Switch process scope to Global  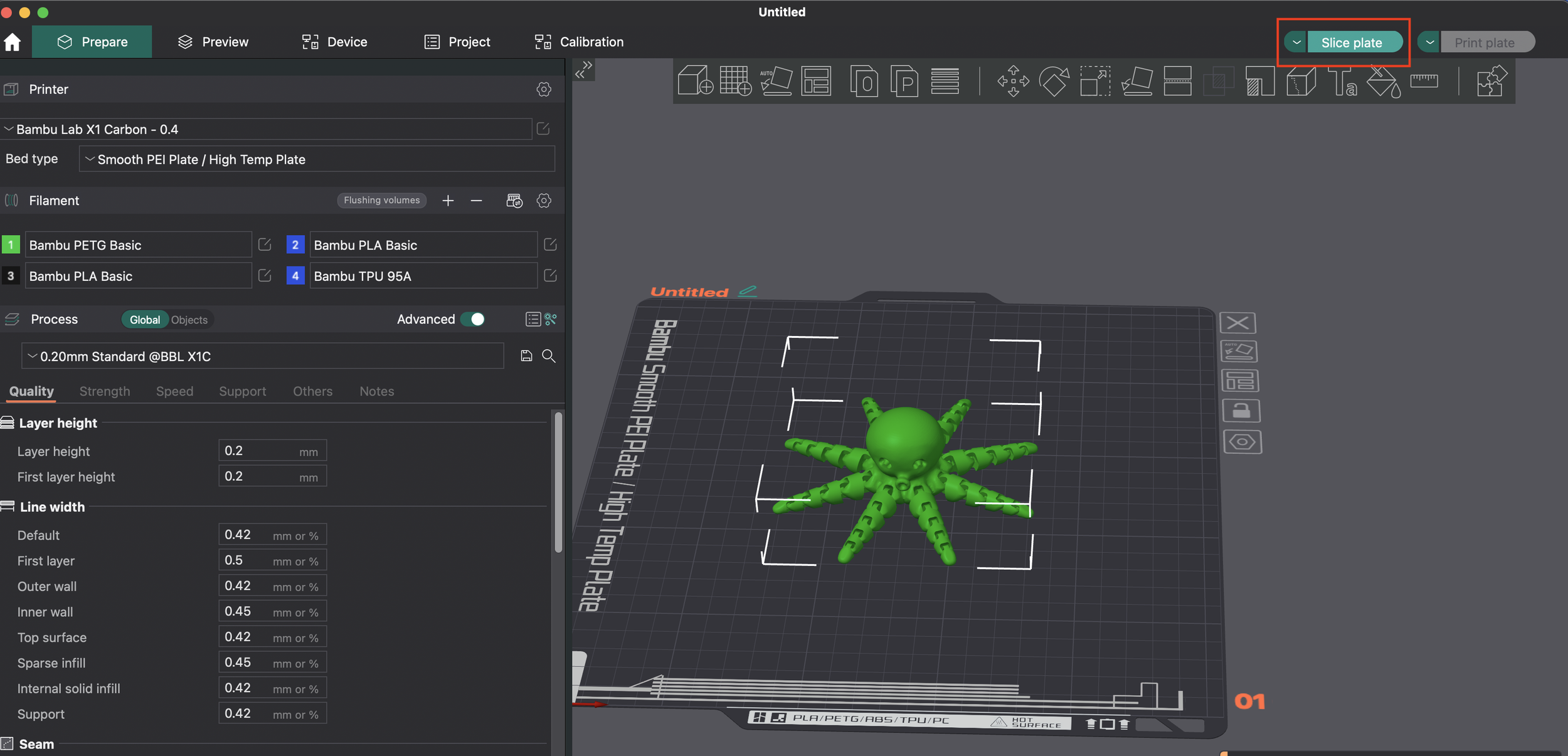click(145, 320)
